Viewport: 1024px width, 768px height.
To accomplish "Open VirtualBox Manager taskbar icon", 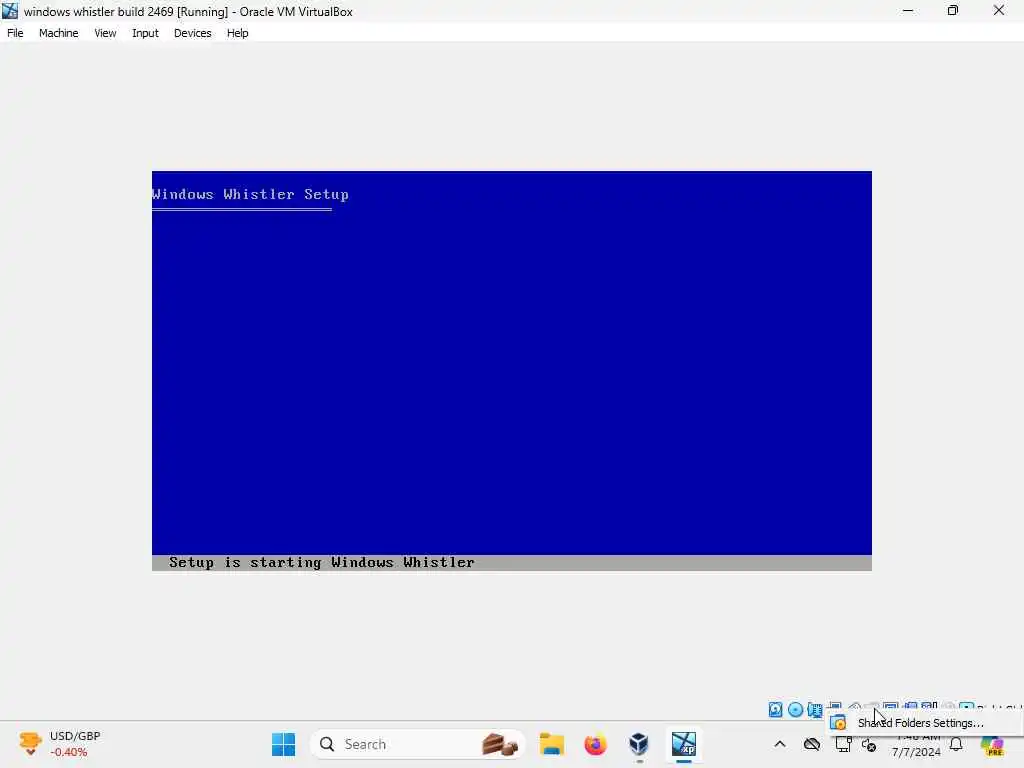I will [639, 744].
